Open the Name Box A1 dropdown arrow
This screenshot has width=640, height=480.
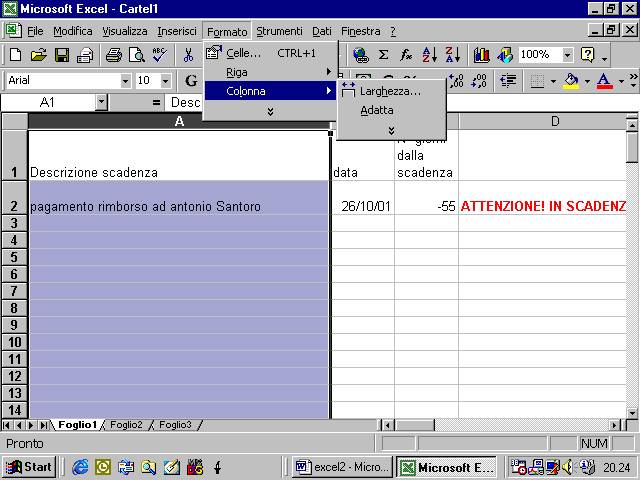(101, 102)
